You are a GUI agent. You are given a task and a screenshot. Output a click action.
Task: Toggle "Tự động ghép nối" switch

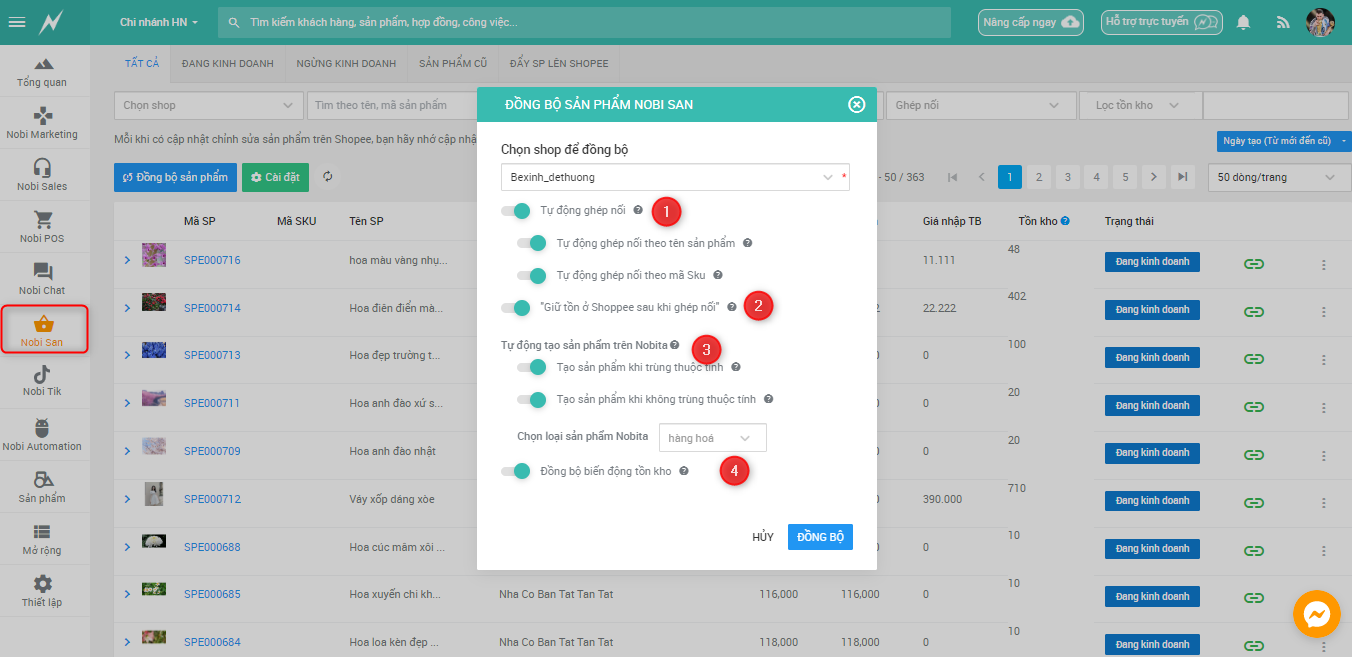pos(516,210)
